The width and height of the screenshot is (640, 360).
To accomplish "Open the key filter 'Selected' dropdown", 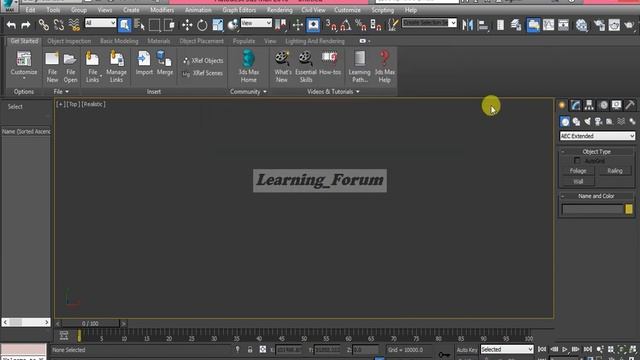I will pos(507,349).
